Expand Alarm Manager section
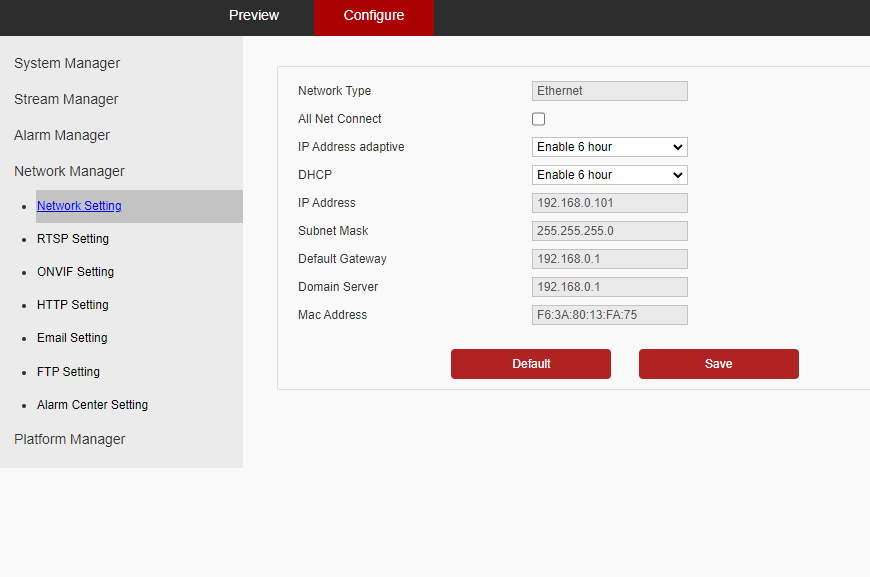Screen dimensions: 870x577 pyautogui.click(x=62, y=135)
